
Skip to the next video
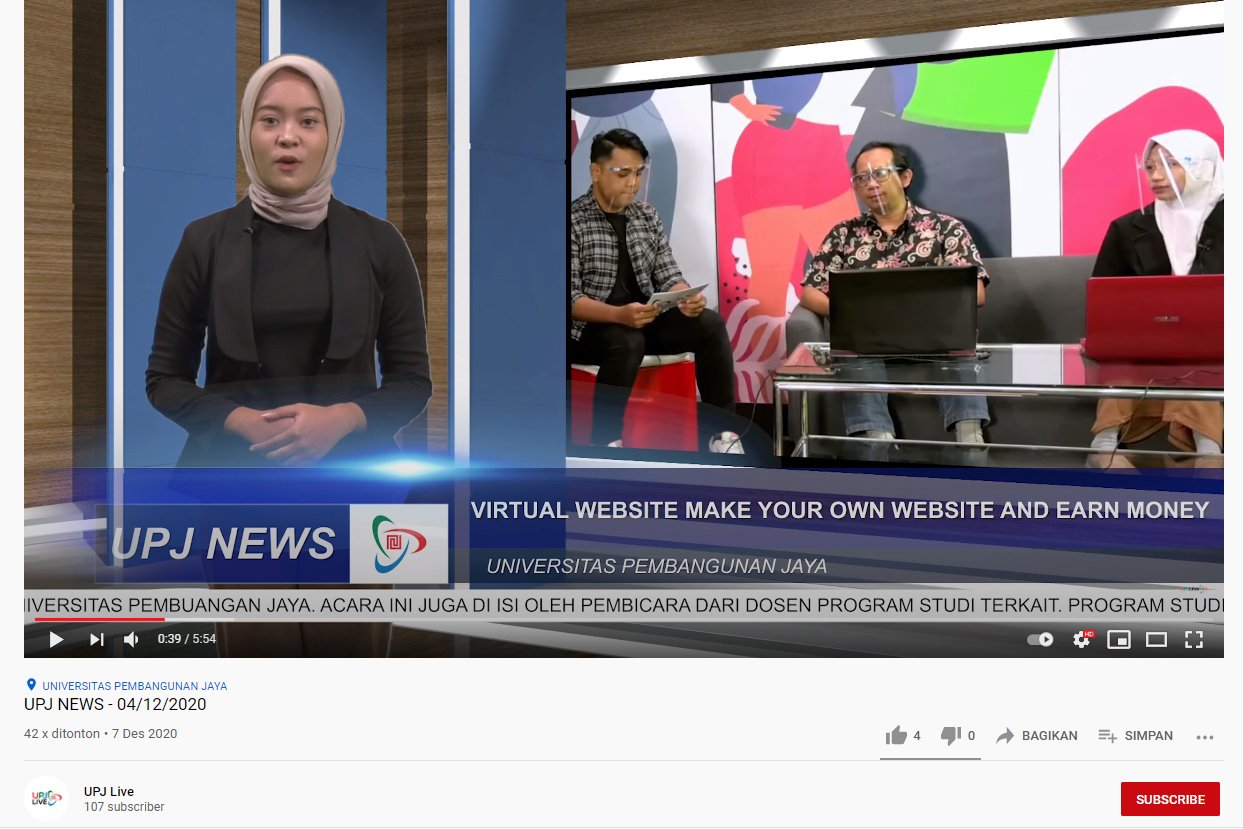tap(97, 639)
